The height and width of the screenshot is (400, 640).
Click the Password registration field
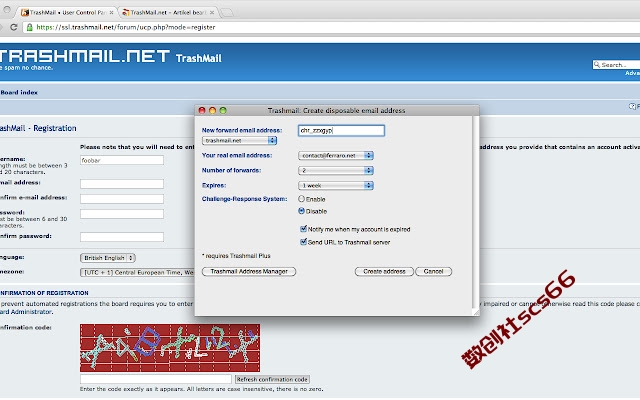point(122,214)
